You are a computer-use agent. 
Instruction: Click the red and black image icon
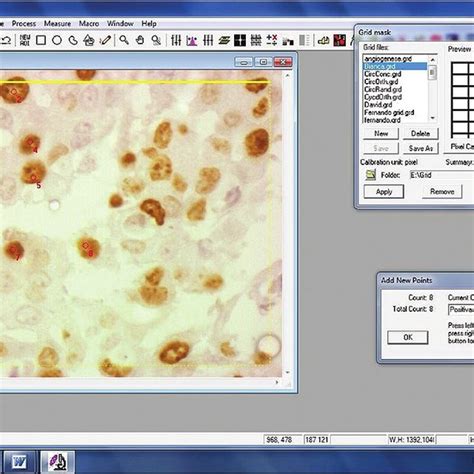pos(340,40)
